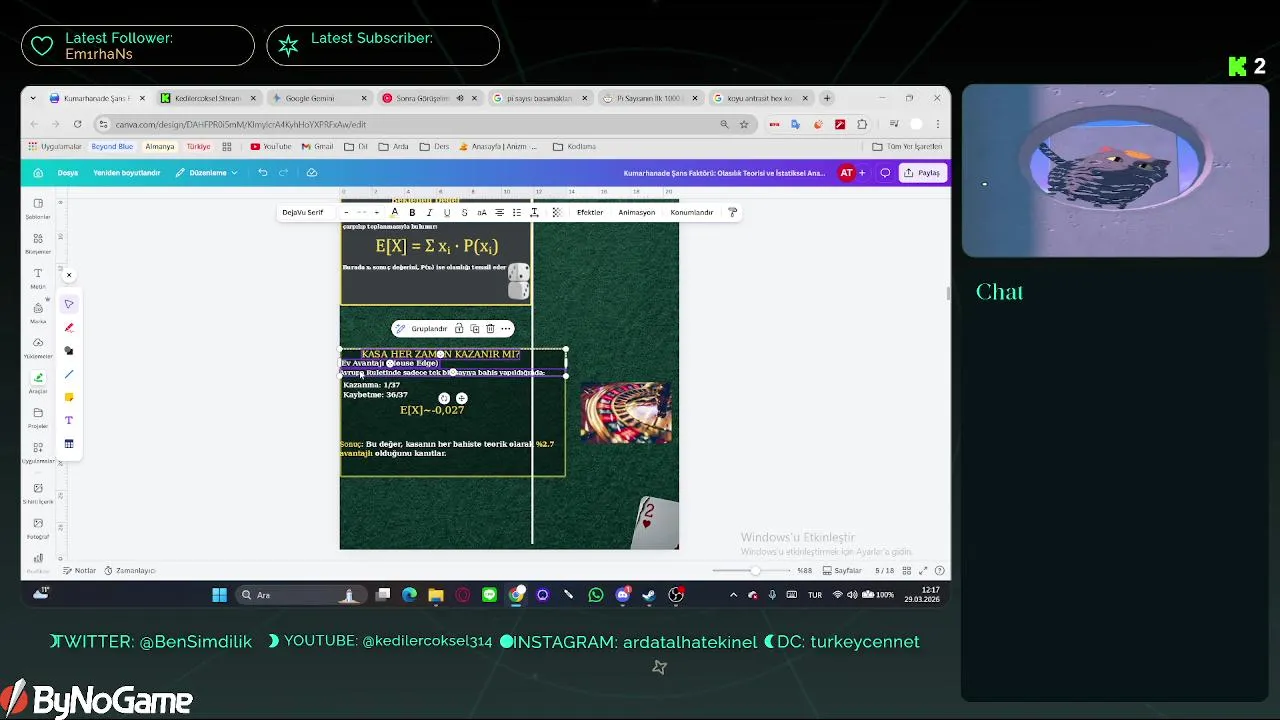Toggle Sayfalar pages view
This screenshot has width=1280, height=720.
(842, 570)
